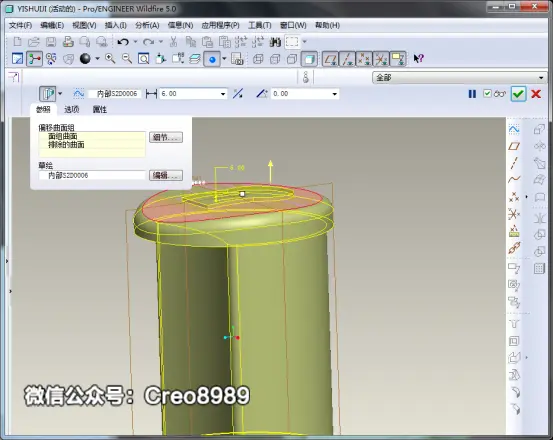The image size is (554, 440).
Task: Toggle datum axes display
Action: pyautogui.click(x=347, y=59)
